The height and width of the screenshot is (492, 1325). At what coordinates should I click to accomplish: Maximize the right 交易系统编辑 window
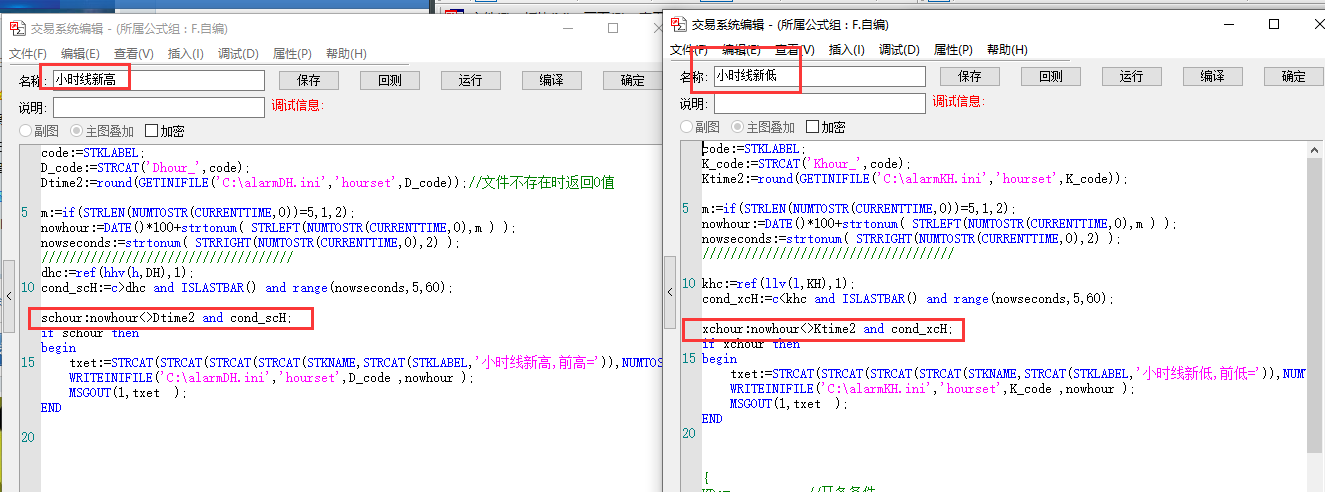[x=1274, y=24]
